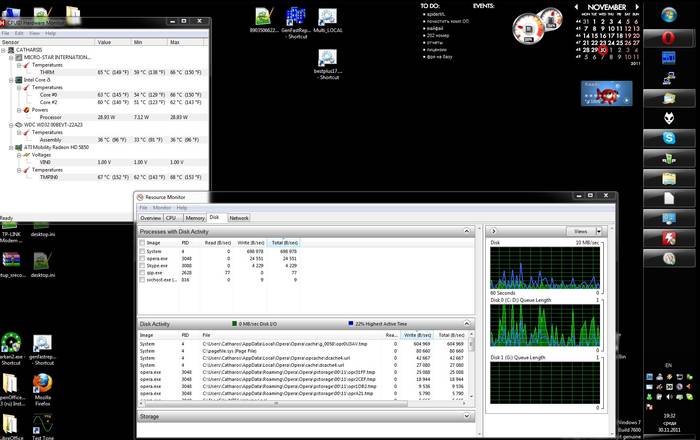Check the System process checkbox
This screenshot has height=440, width=700.
pyautogui.click(x=142, y=252)
